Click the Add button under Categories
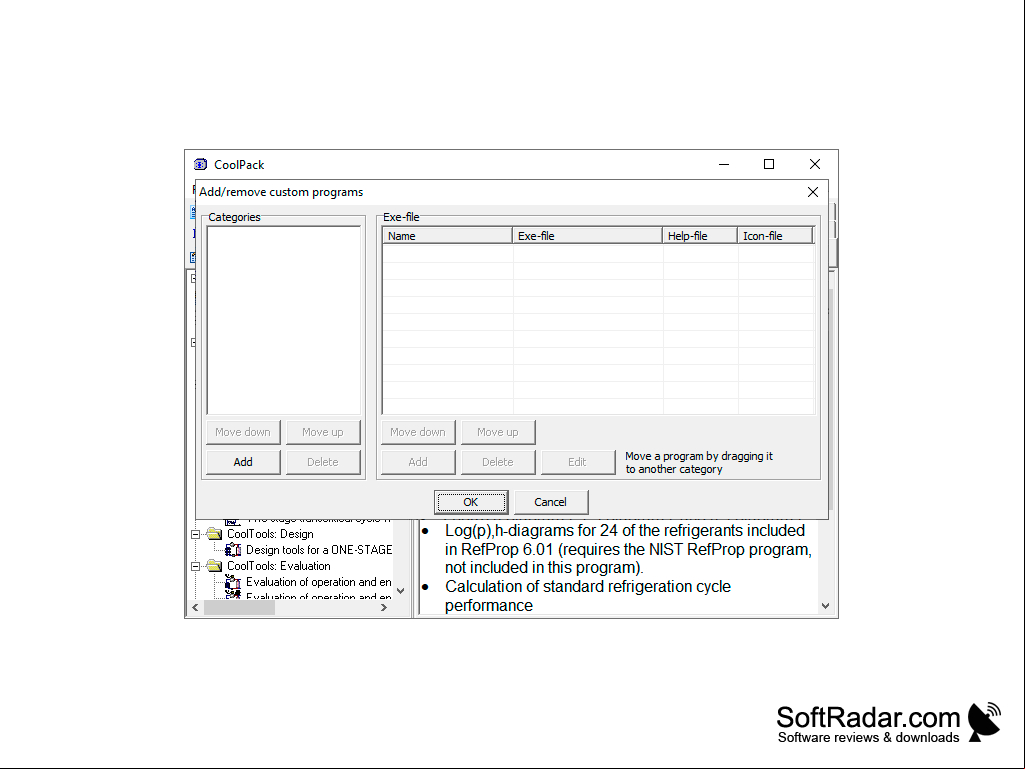 point(243,462)
